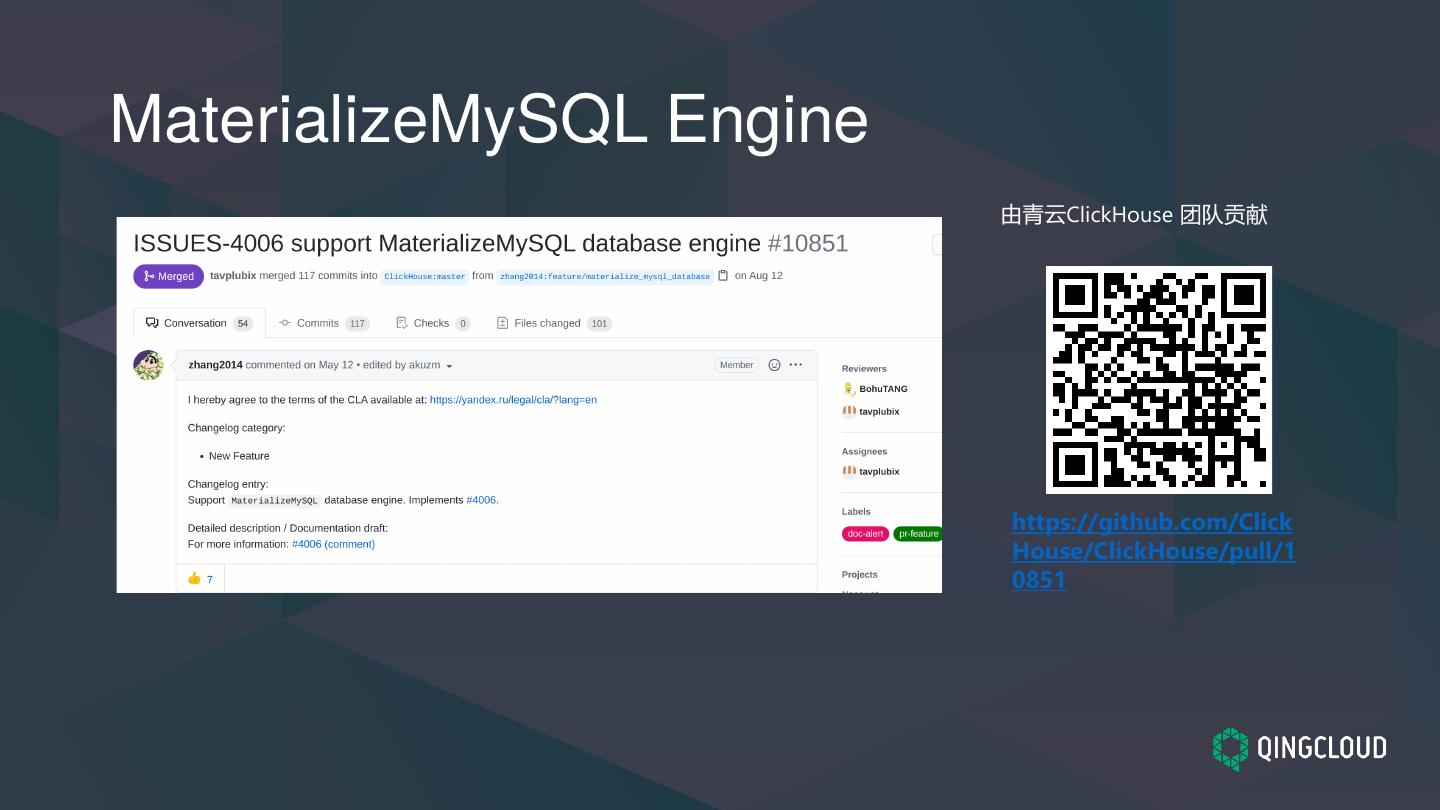Click the "由青云ClickHouse 团队贡献" caption
The width and height of the screenshot is (1440, 810).
pyautogui.click(x=1134, y=215)
